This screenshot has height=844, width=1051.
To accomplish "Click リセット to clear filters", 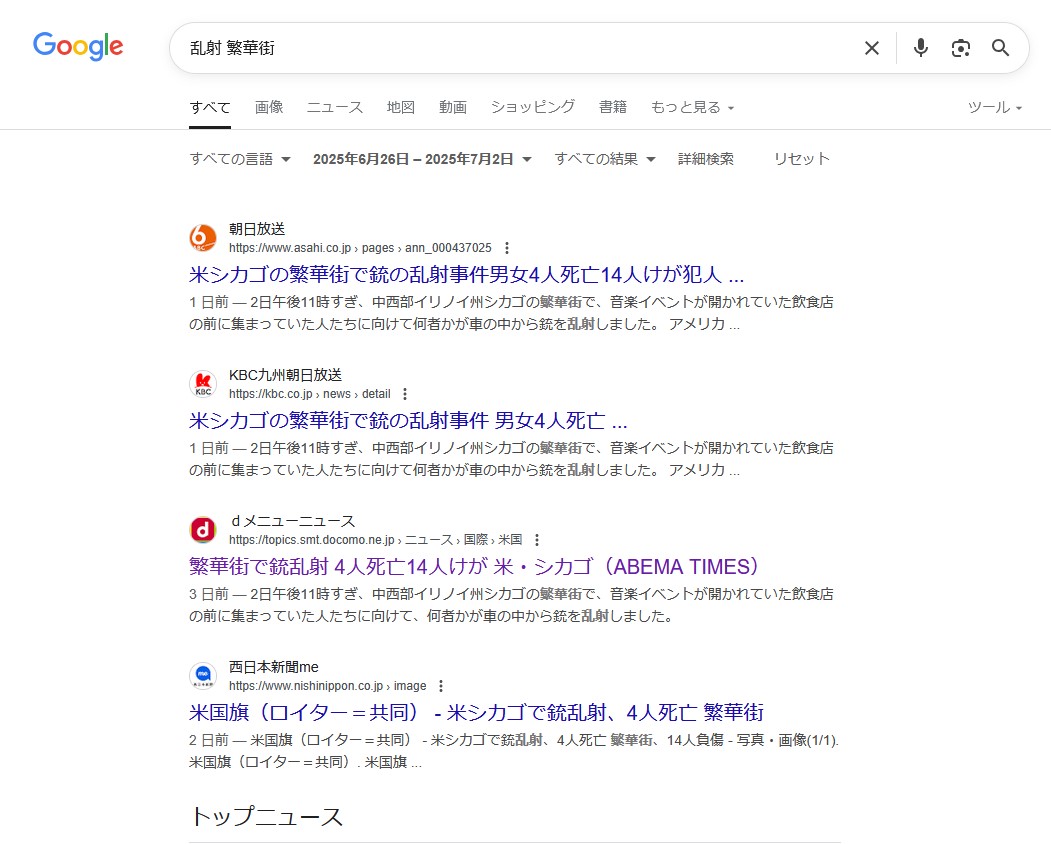I will tap(802, 159).
